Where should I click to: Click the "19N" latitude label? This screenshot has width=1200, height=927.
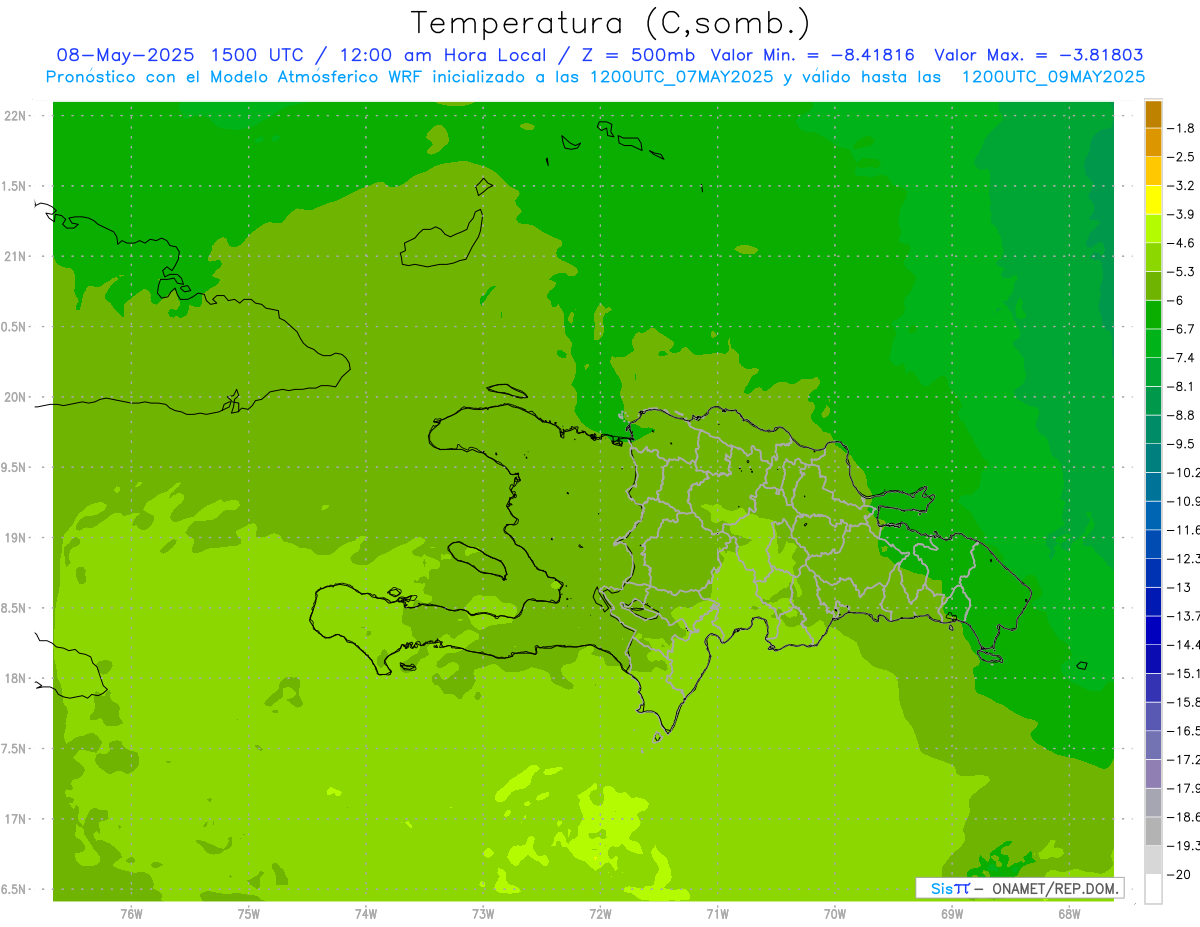(15, 538)
